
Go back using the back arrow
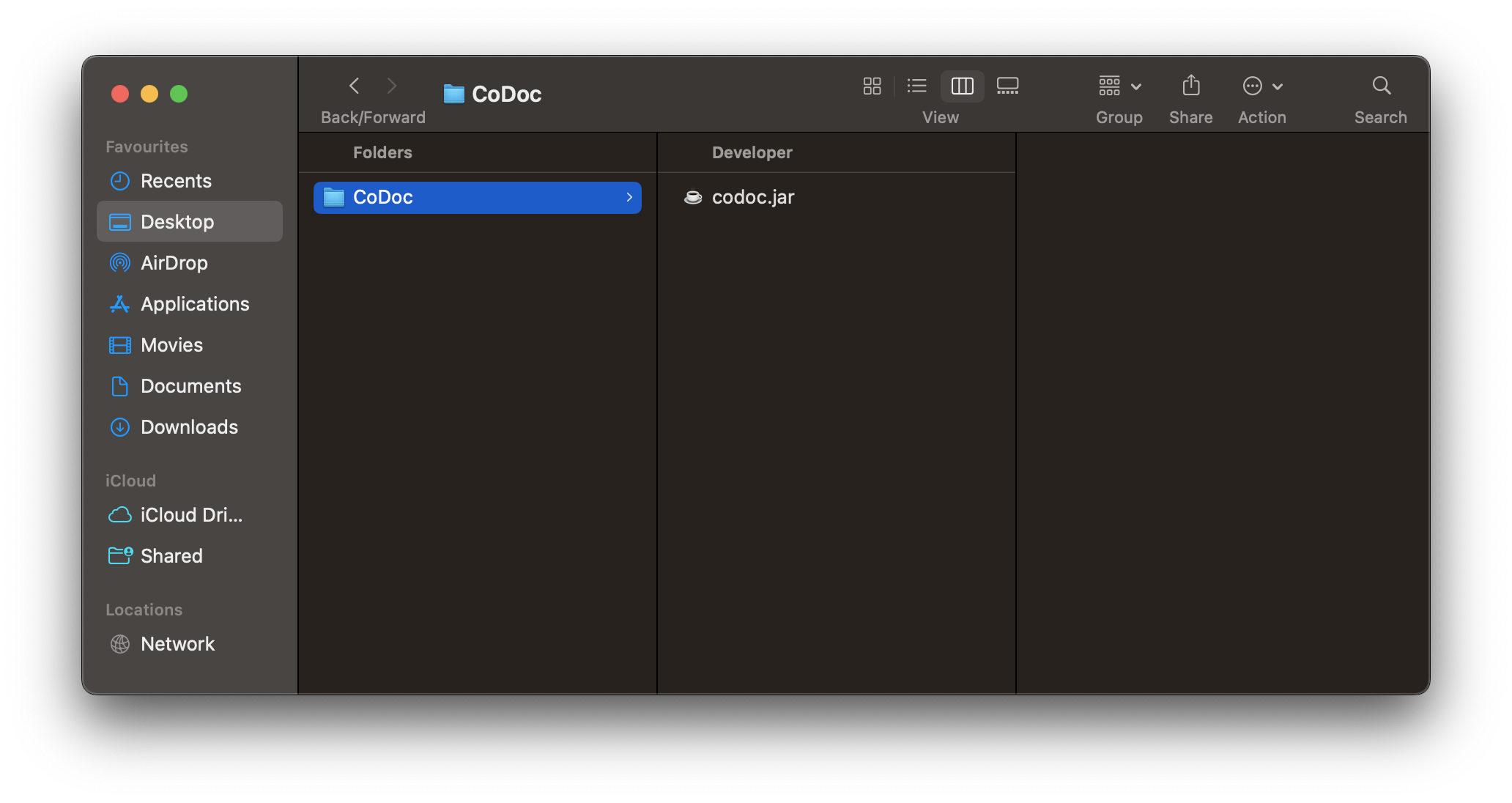pyautogui.click(x=354, y=86)
